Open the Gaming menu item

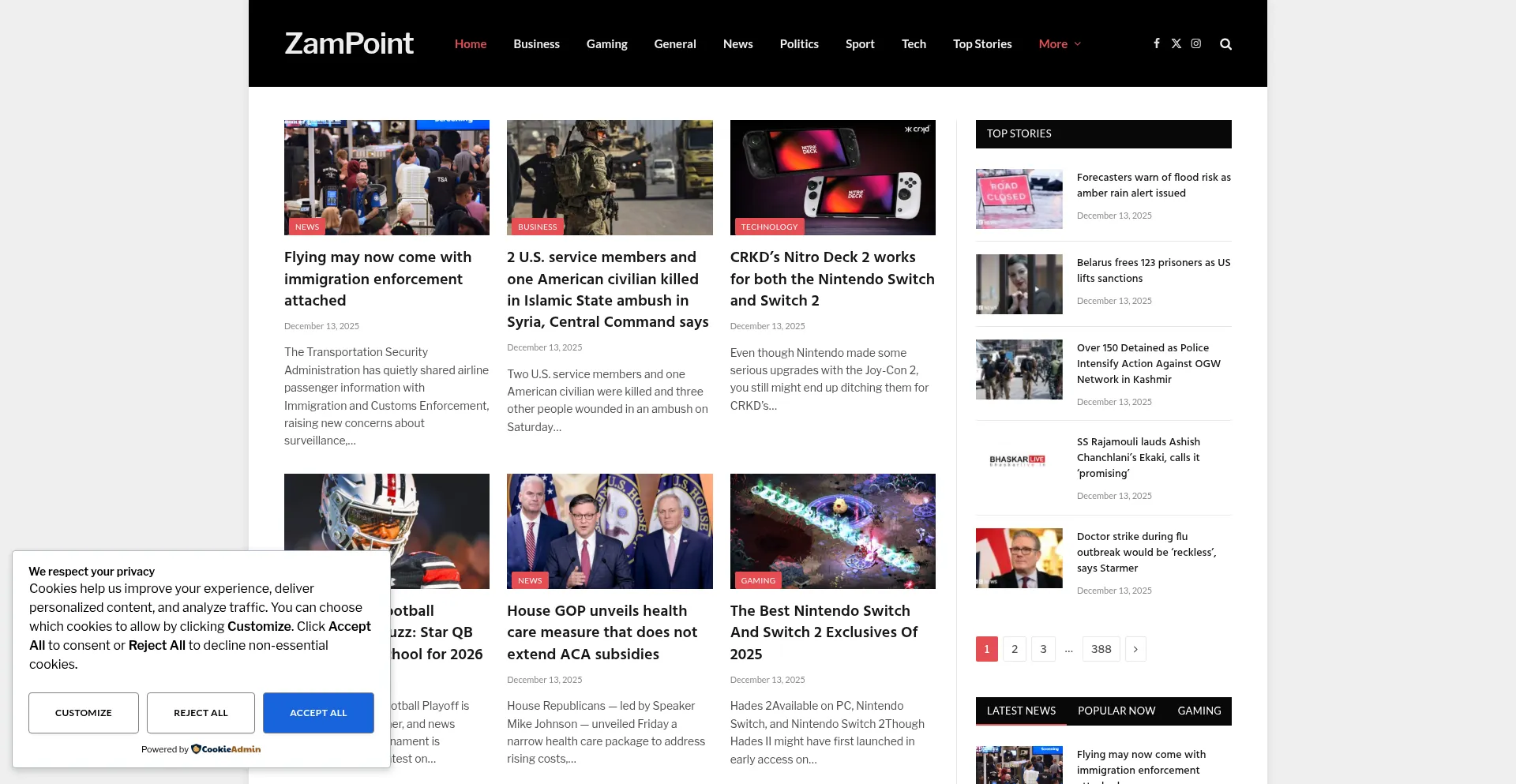(x=606, y=44)
